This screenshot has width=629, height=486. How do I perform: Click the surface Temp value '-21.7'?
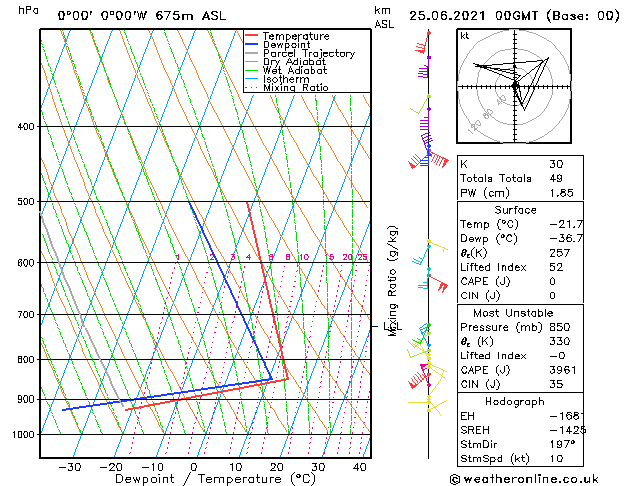click(x=566, y=224)
